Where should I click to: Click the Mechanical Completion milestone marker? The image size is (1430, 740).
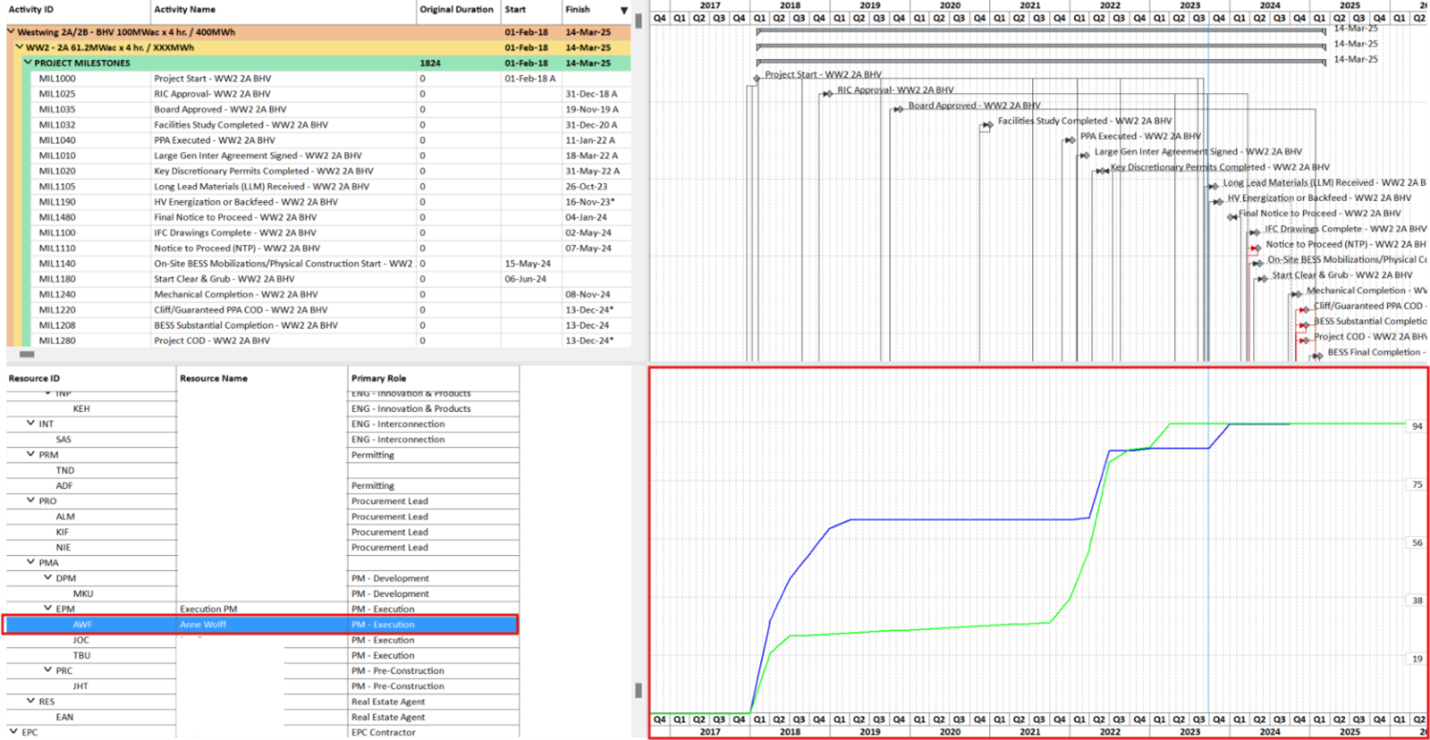point(1298,294)
